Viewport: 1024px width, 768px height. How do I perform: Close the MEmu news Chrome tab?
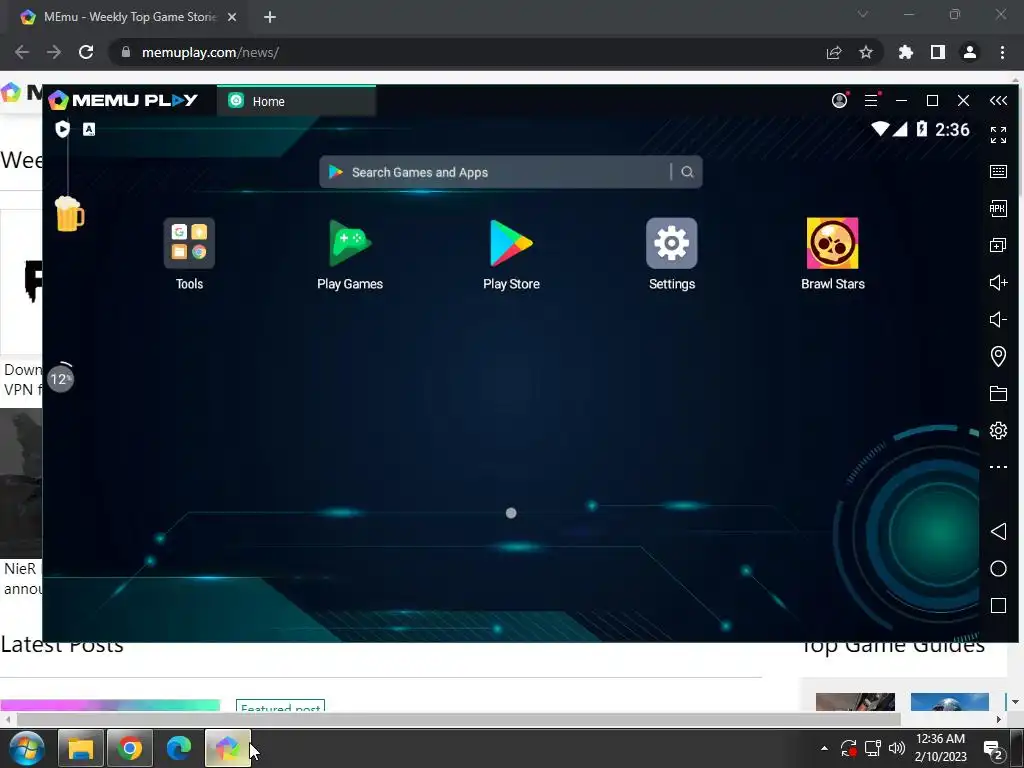pos(231,17)
